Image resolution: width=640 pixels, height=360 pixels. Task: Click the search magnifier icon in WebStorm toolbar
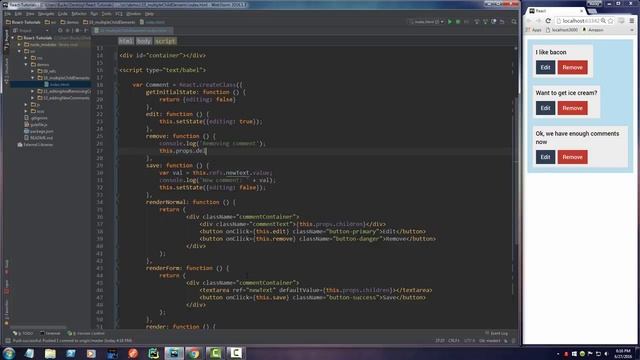pos(514,22)
